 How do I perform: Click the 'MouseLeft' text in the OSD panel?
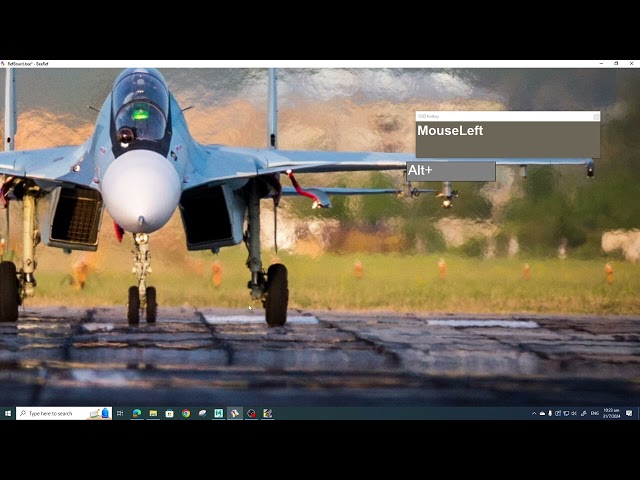pos(450,131)
